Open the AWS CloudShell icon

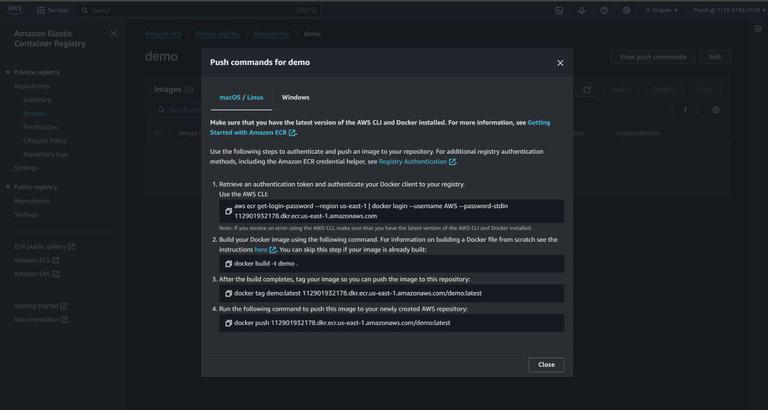click(559, 10)
